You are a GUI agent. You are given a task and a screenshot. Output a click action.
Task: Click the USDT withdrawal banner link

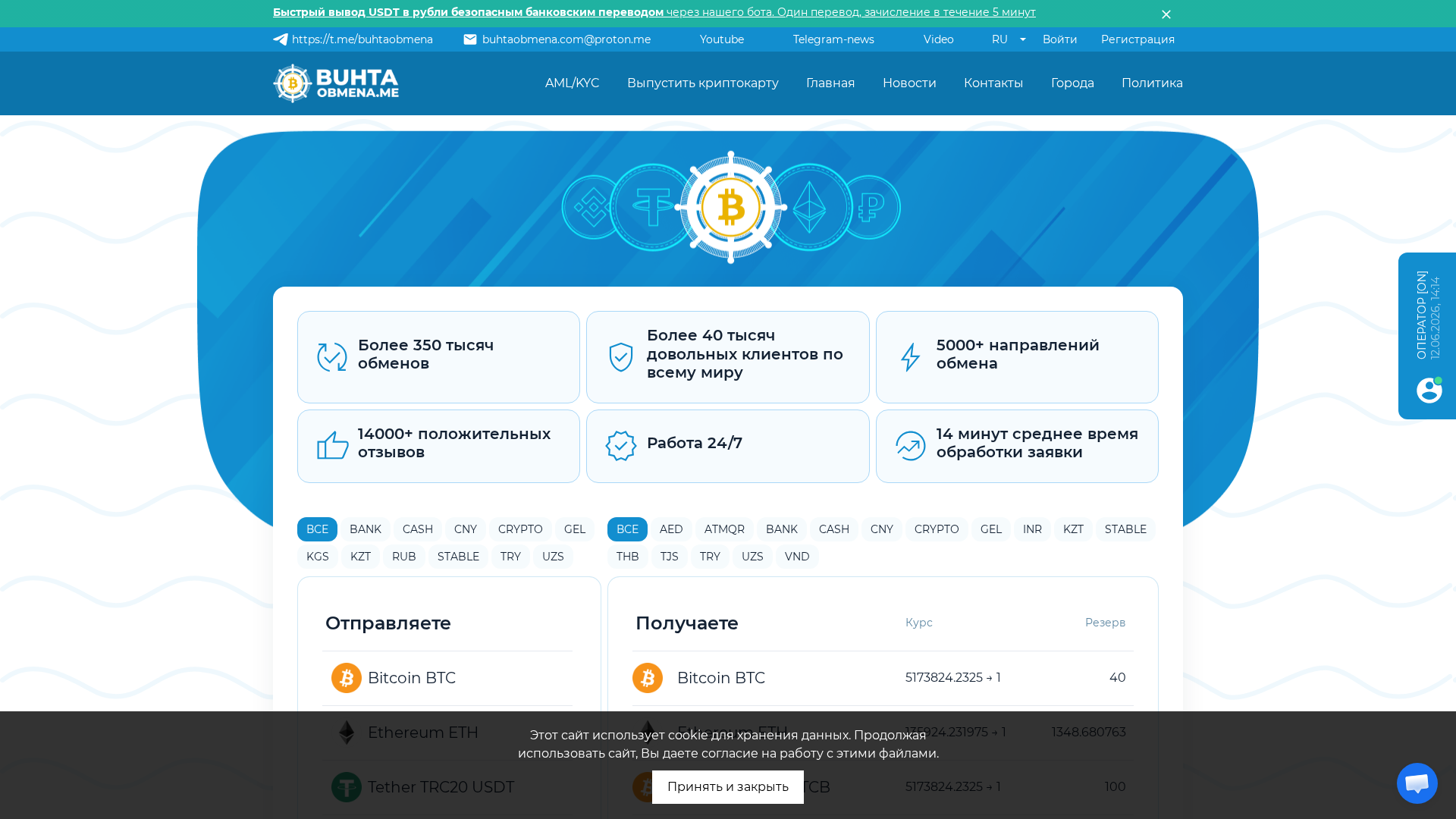point(654,12)
